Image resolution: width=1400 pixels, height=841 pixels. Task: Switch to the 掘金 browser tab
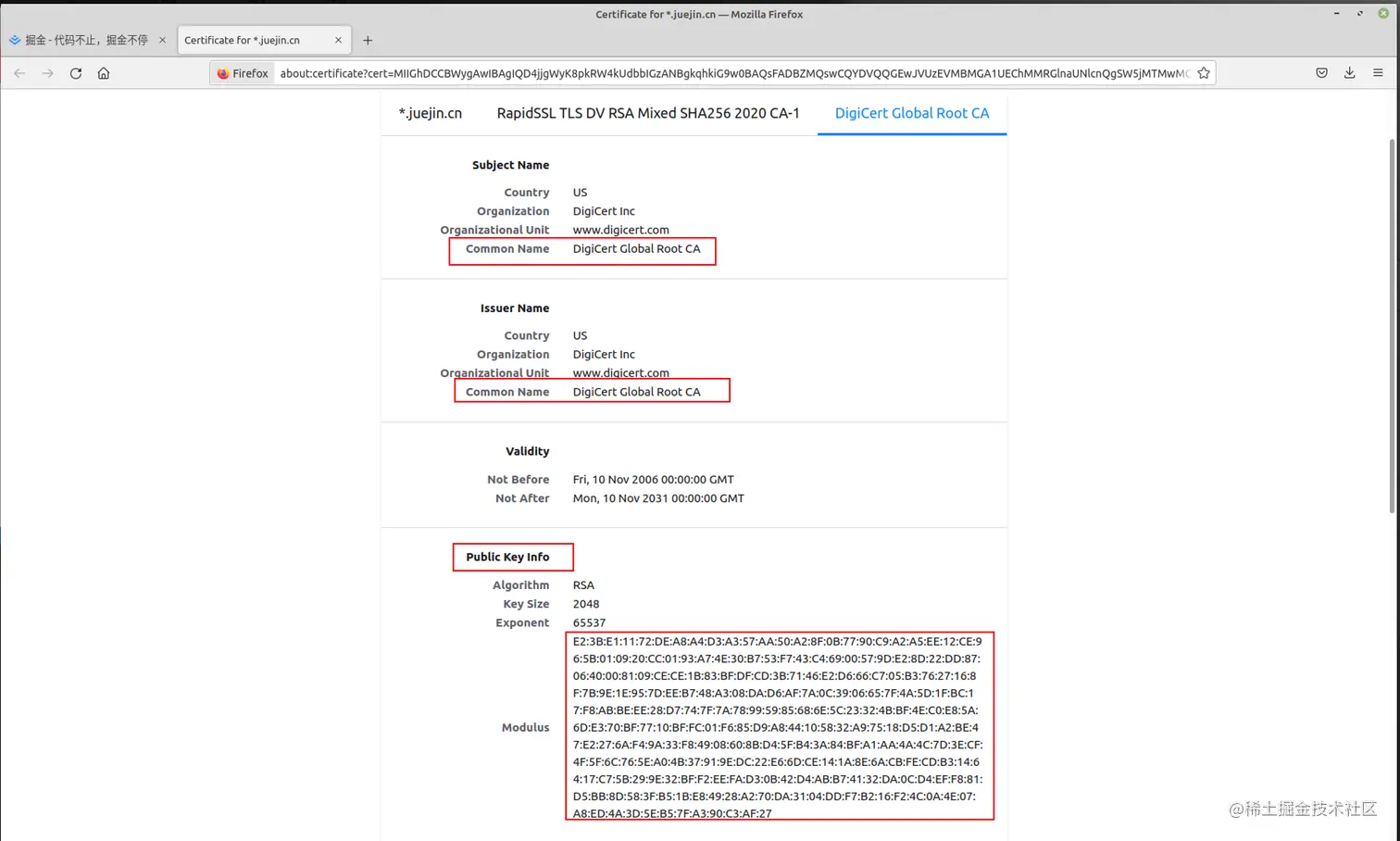pyautogui.click(x=86, y=40)
